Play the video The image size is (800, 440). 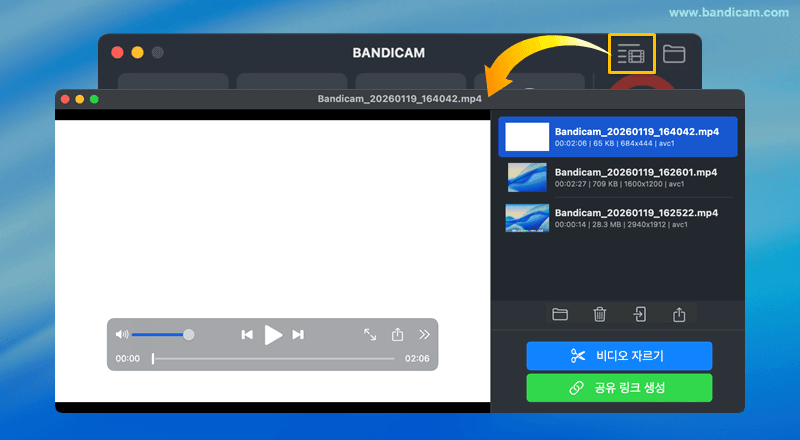(273, 335)
